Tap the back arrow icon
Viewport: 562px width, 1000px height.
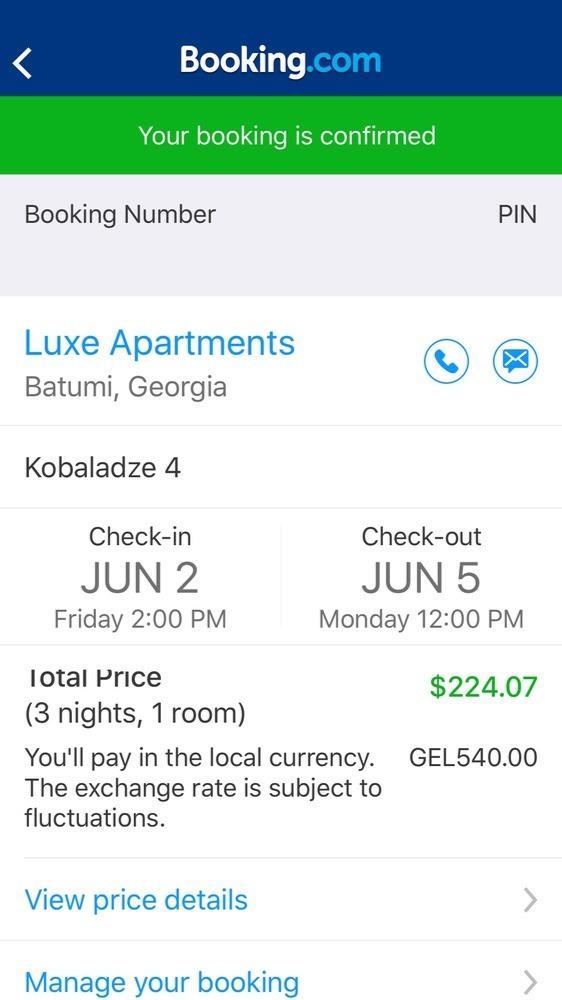[x=22, y=63]
